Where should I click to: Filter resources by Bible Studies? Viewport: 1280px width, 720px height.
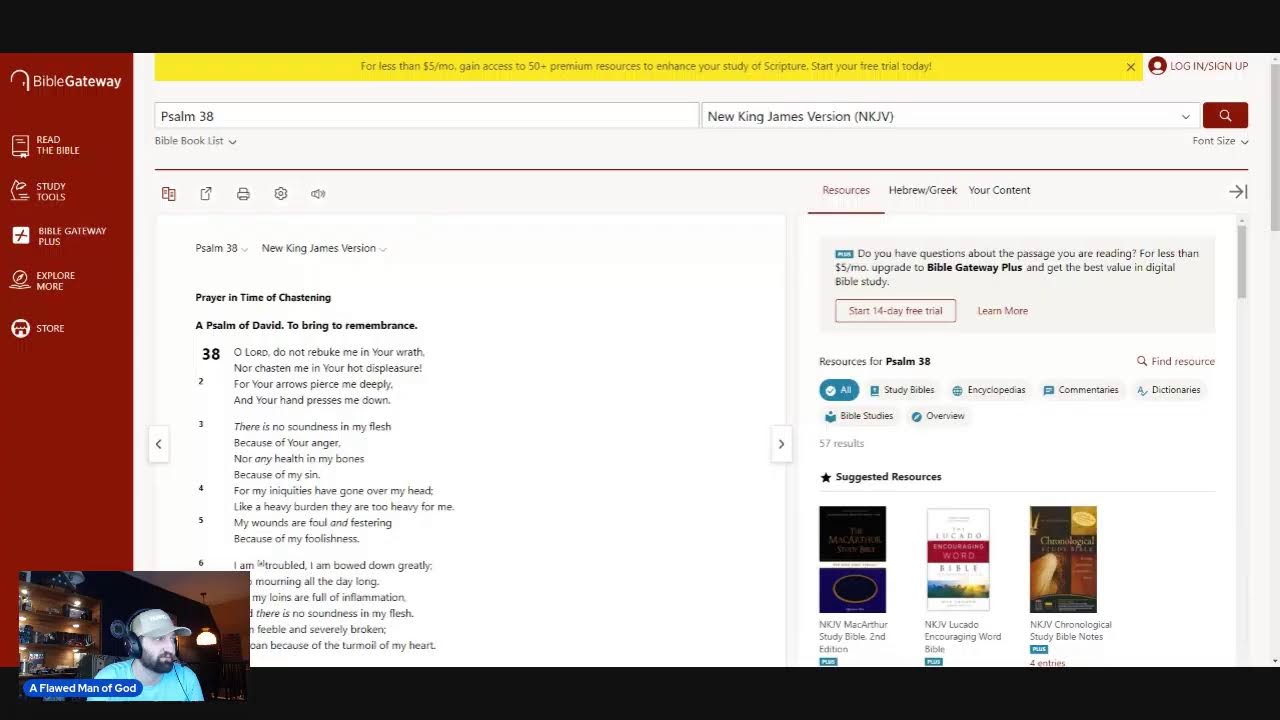859,416
